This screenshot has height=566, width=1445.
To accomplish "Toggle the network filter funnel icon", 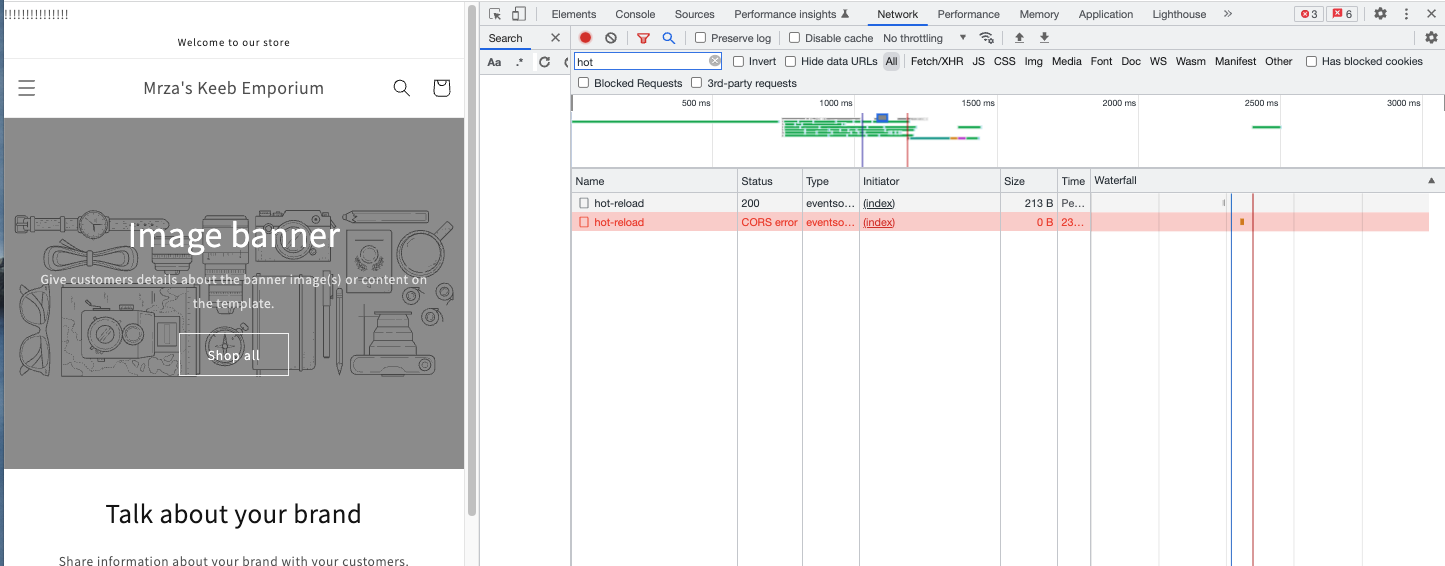I will point(643,38).
